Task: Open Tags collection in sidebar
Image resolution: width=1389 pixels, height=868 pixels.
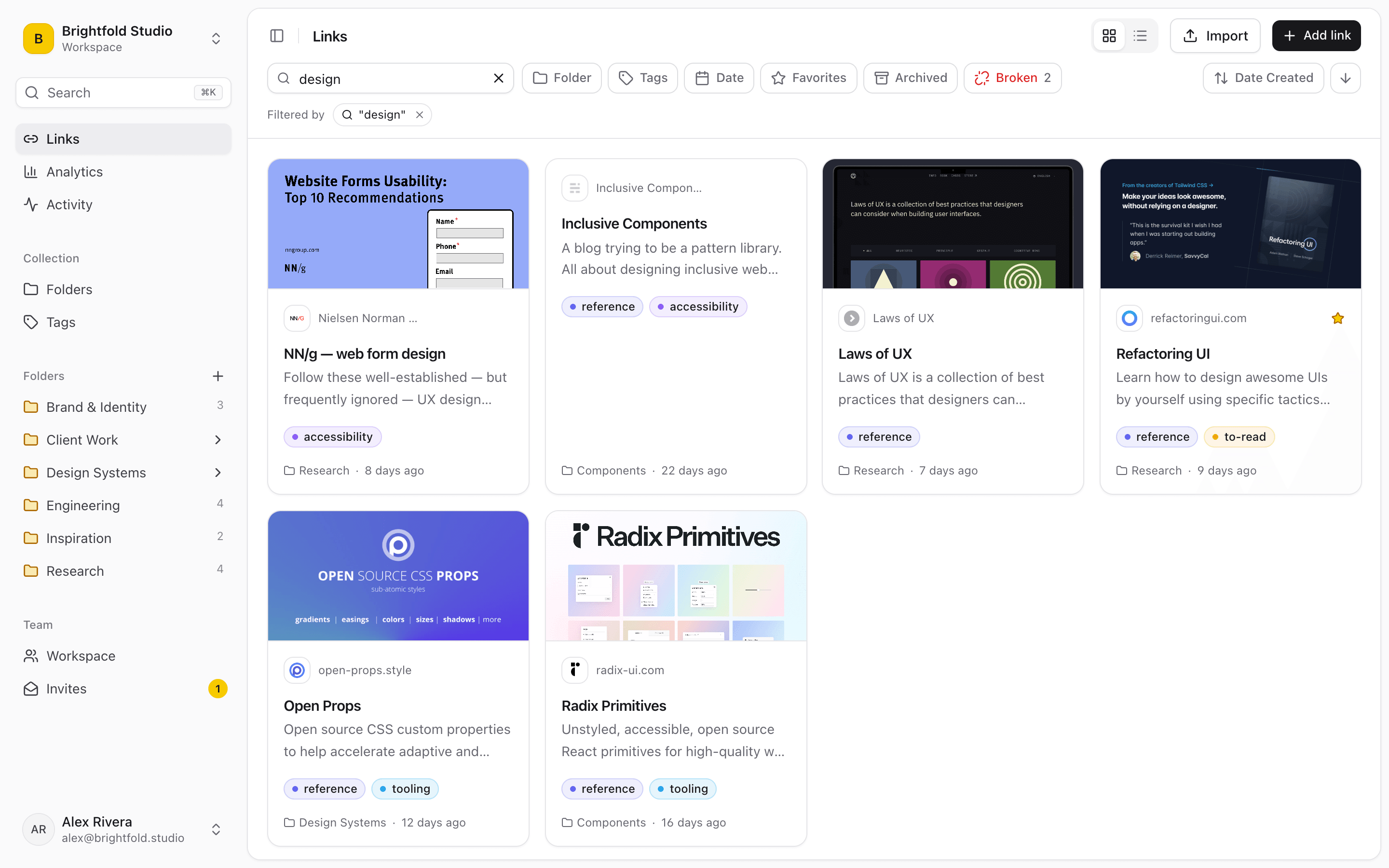Action: (x=123, y=322)
